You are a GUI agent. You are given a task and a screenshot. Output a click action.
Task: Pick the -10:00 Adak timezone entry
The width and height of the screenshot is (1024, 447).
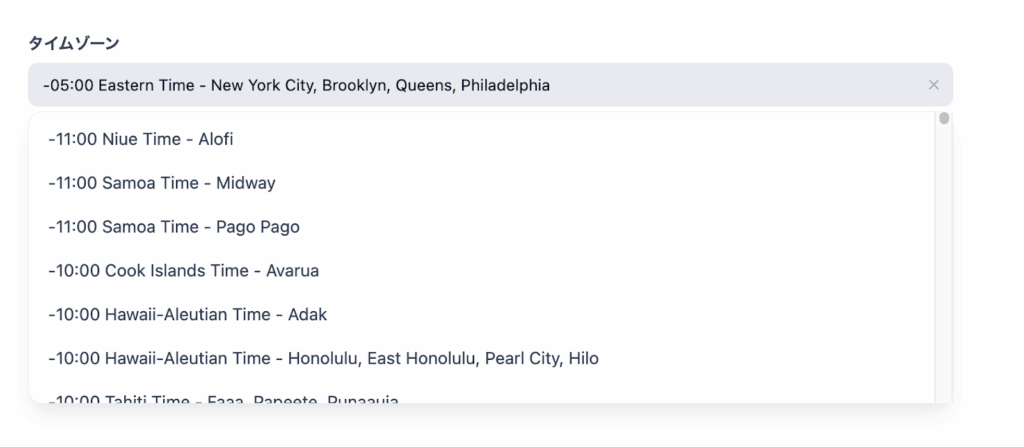pyautogui.click(x=187, y=315)
